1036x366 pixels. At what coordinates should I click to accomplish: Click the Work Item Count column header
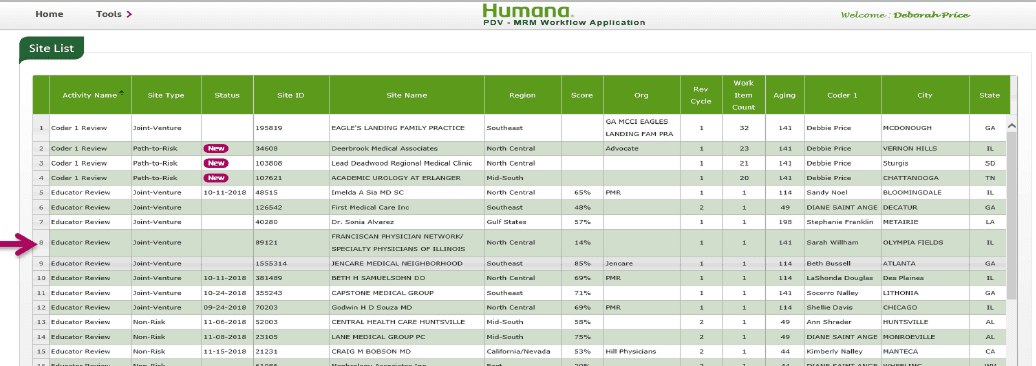[x=743, y=95]
